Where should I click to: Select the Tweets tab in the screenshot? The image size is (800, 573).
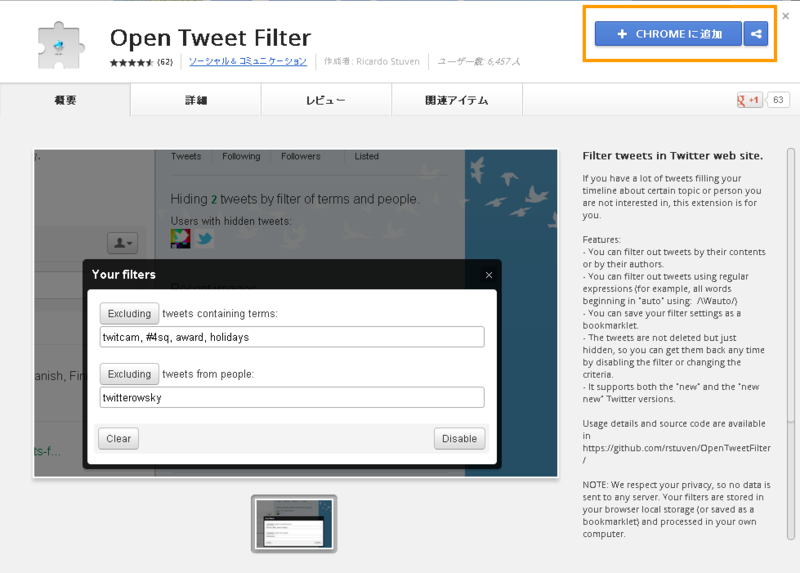click(x=186, y=156)
